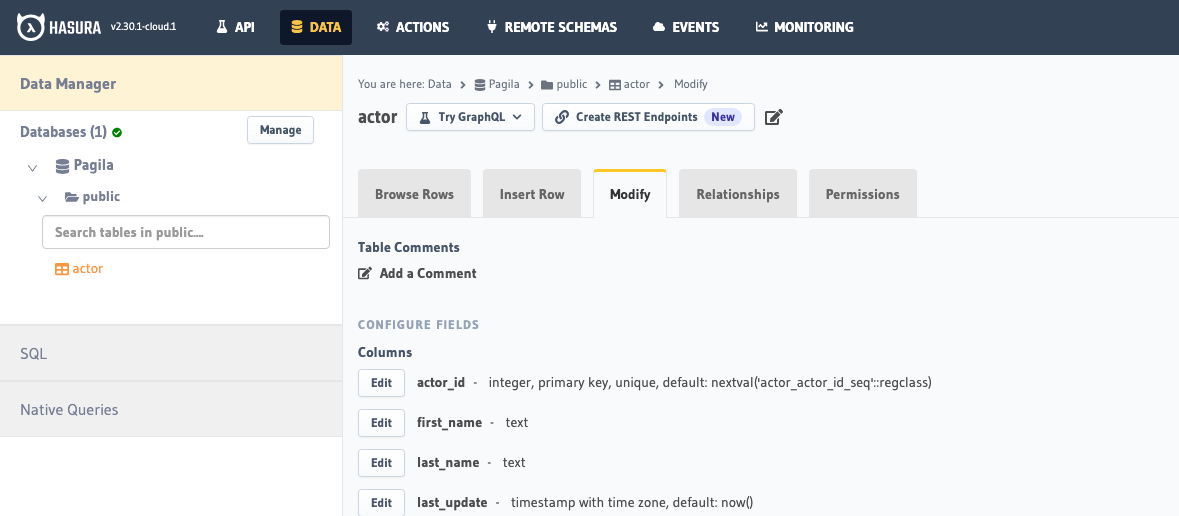Click the public schema name in sidebar
1179x516 pixels.
click(102, 197)
